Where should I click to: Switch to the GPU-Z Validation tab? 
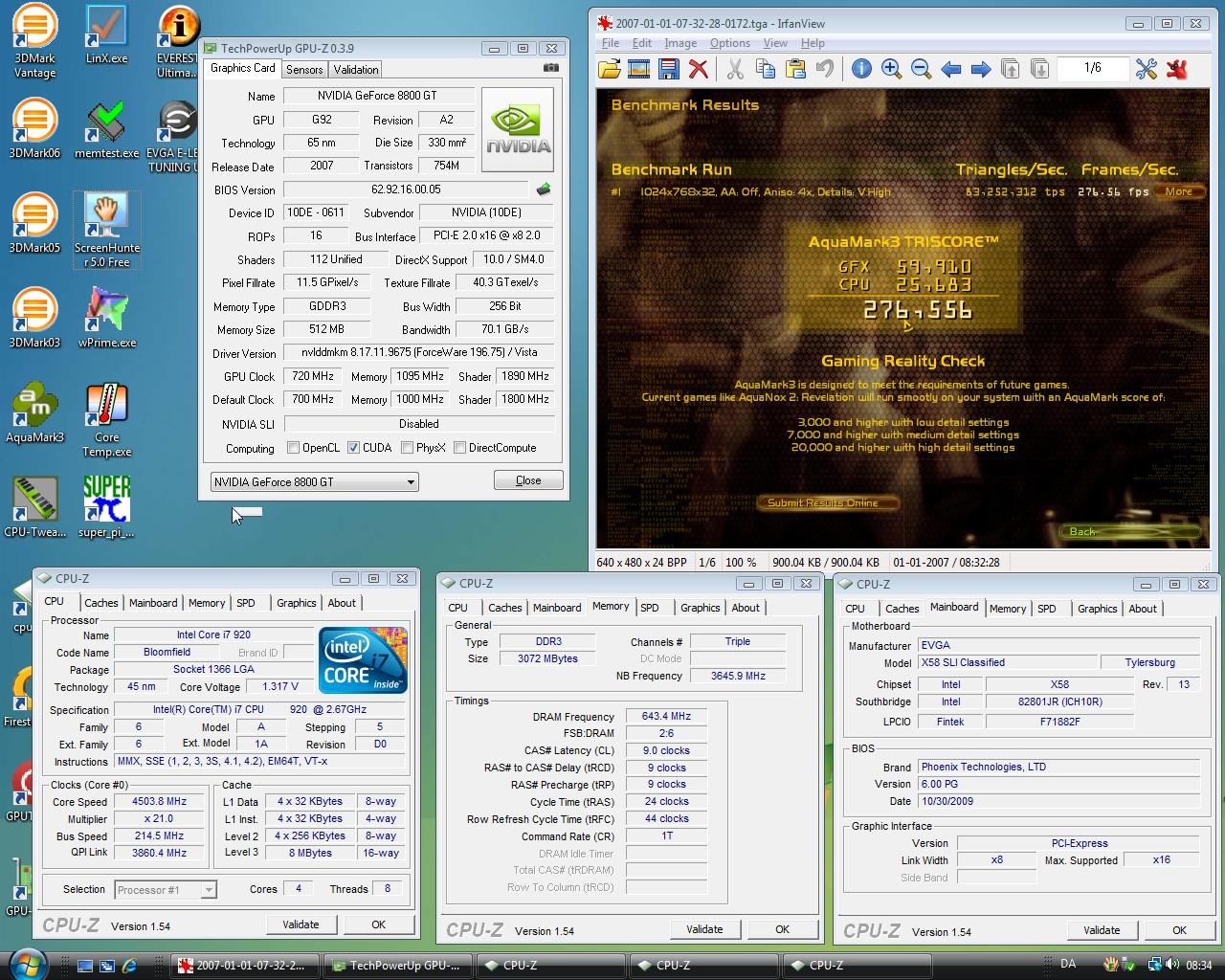coord(356,69)
